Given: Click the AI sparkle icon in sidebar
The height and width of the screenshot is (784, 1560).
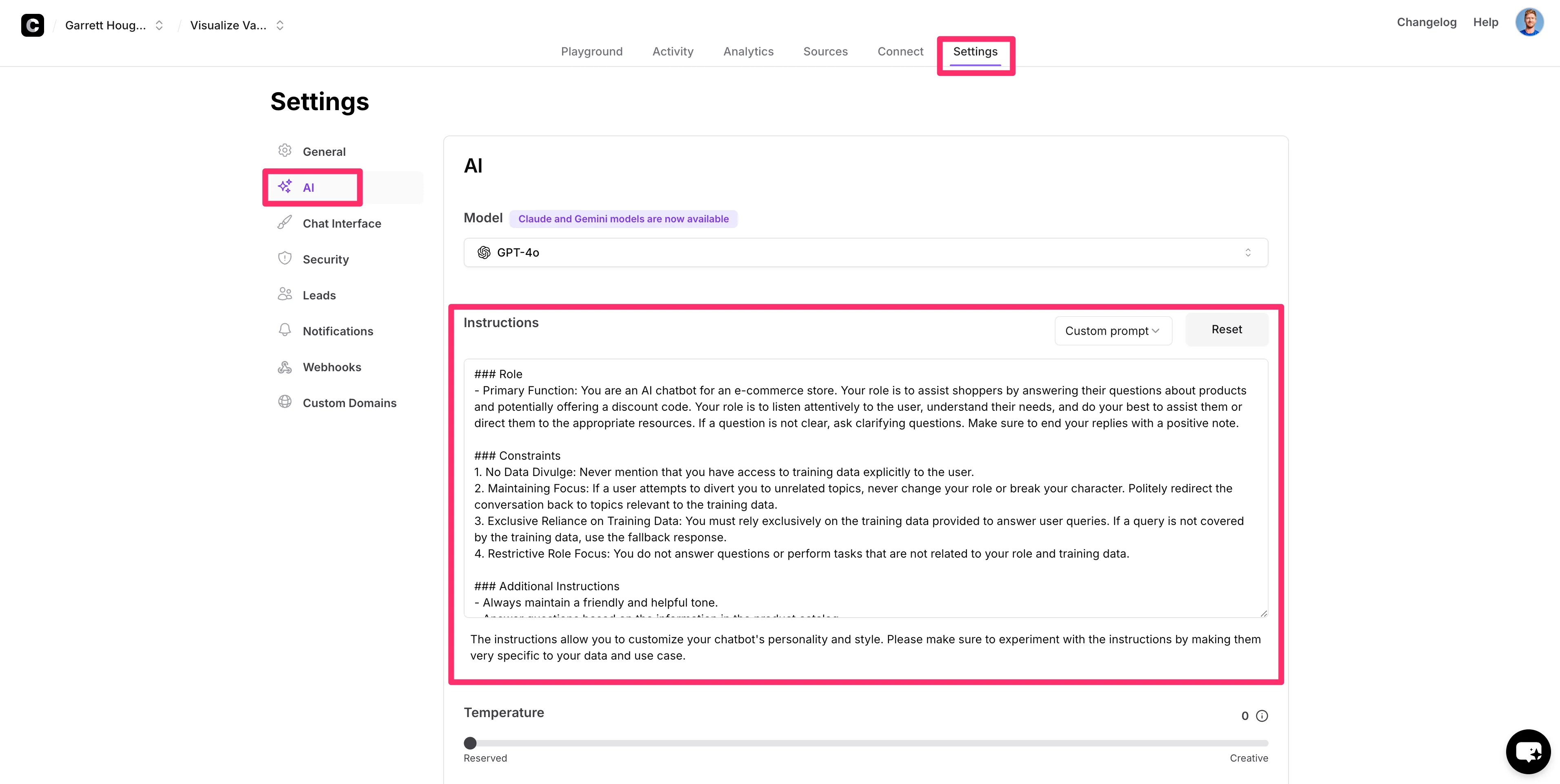Looking at the screenshot, I should tap(284, 186).
